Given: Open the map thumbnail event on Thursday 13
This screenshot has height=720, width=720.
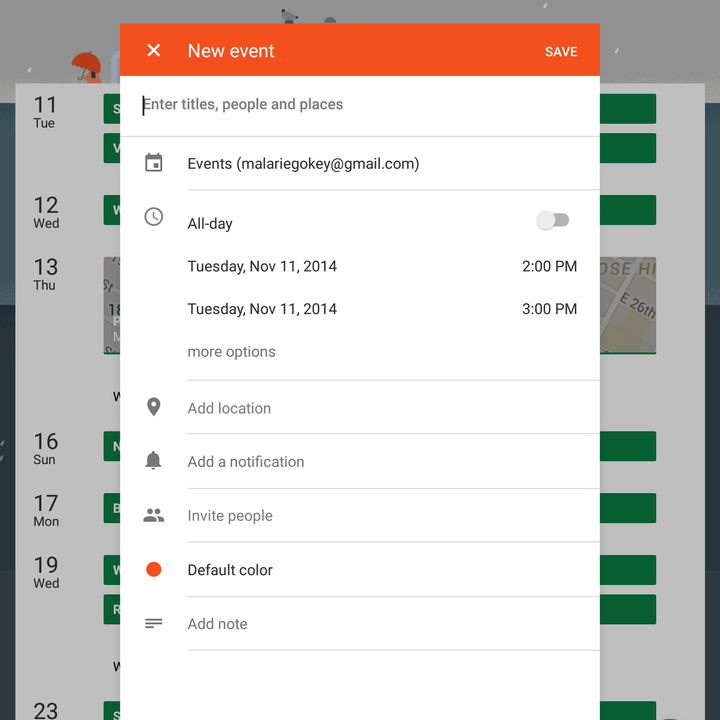Looking at the screenshot, I should pyautogui.click(x=628, y=305).
